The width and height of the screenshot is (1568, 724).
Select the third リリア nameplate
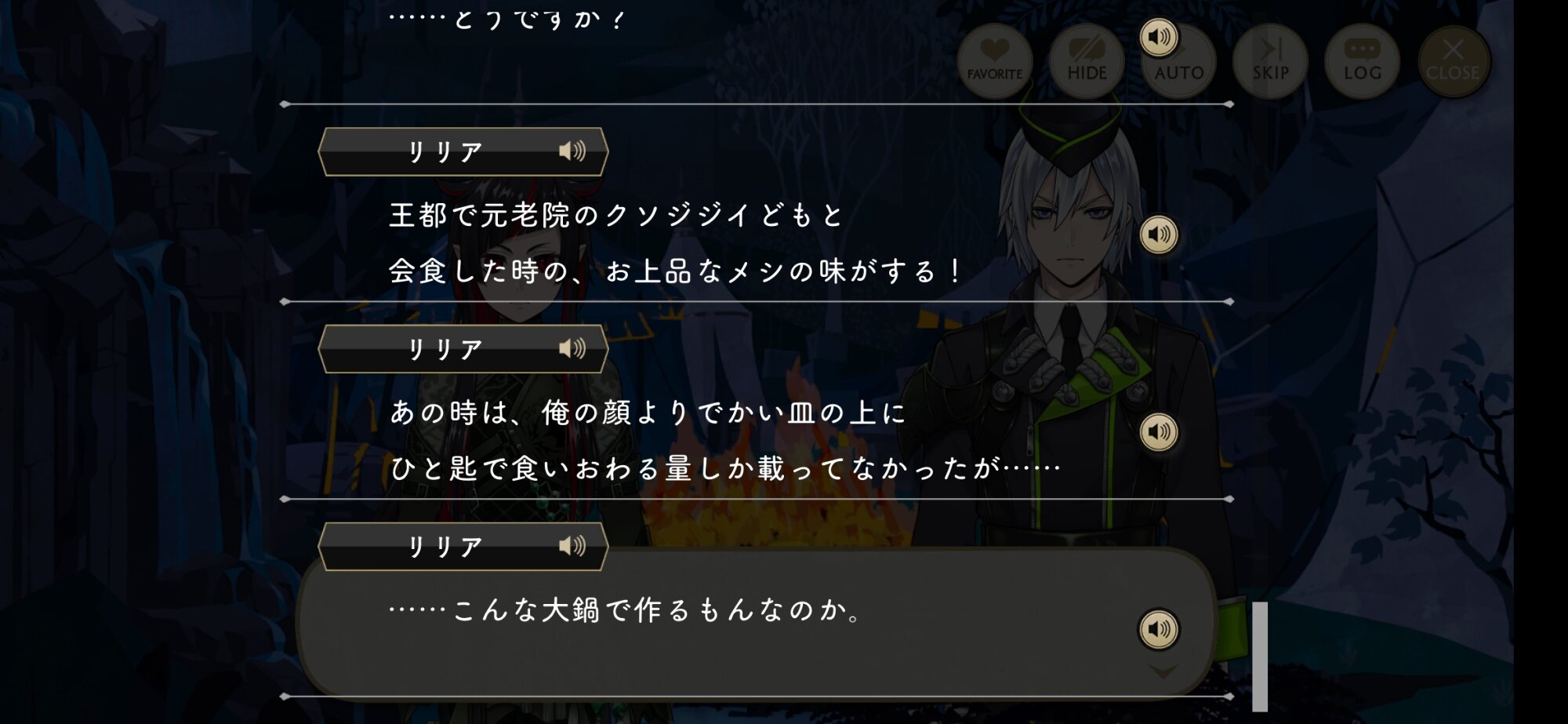tap(463, 546)
